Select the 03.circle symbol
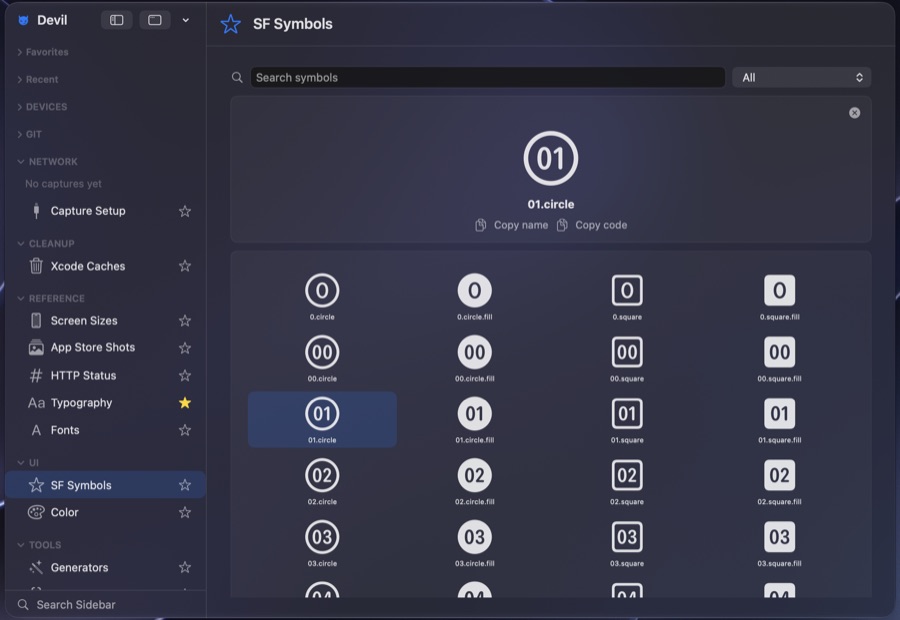The height and width of the screenshot is (620, 900). 322,543
